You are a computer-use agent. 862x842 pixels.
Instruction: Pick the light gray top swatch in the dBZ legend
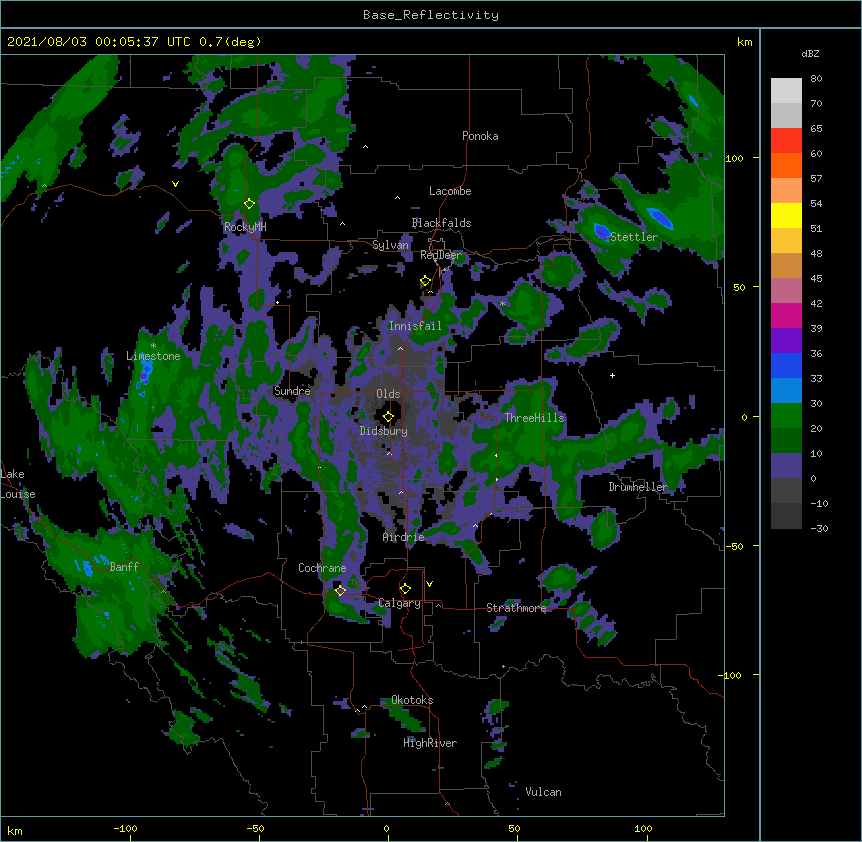pyautogui.click(x=786, y=91)
